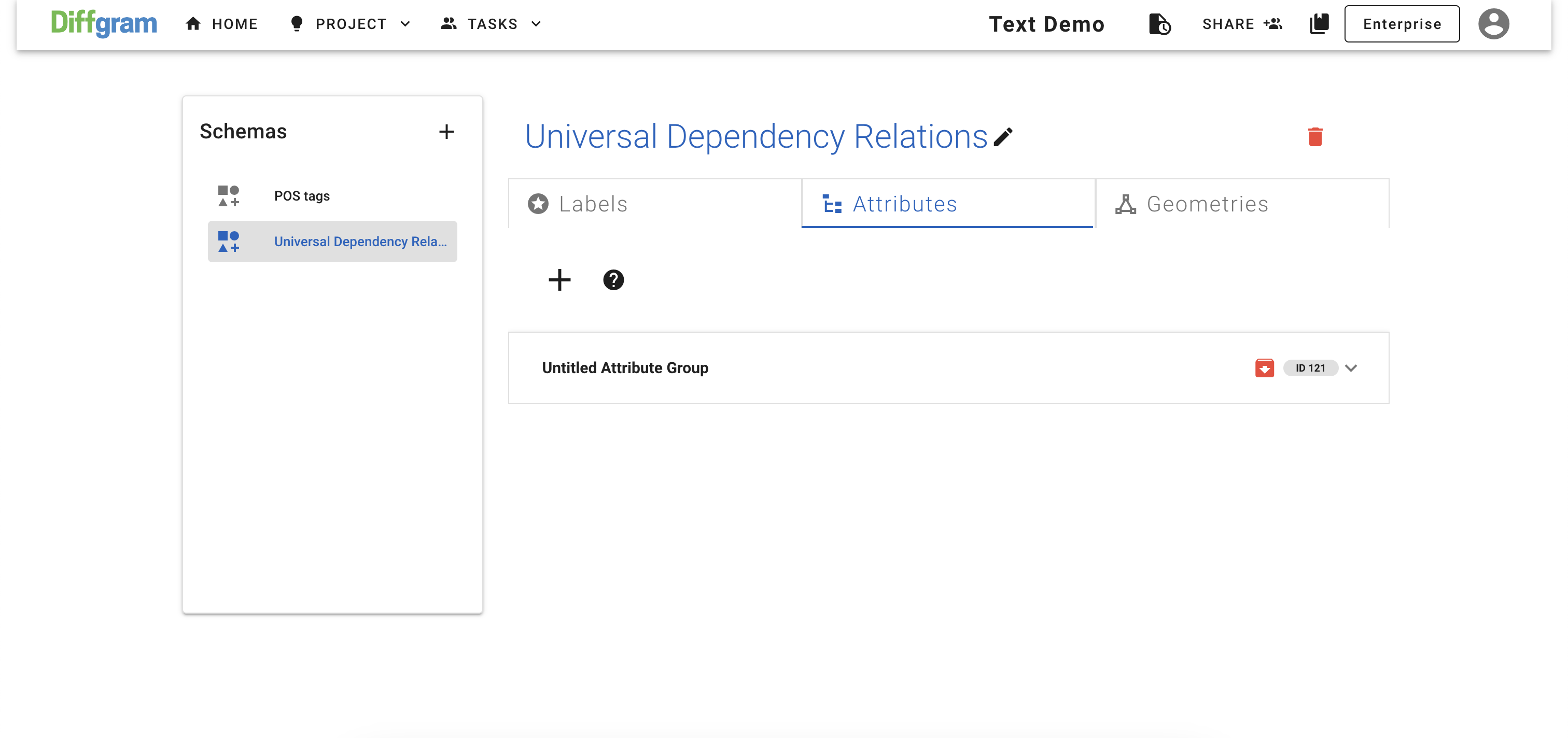Delete schema using red trash icon
This screenshot has width=1568, height=738.
tap(1315, 137)
